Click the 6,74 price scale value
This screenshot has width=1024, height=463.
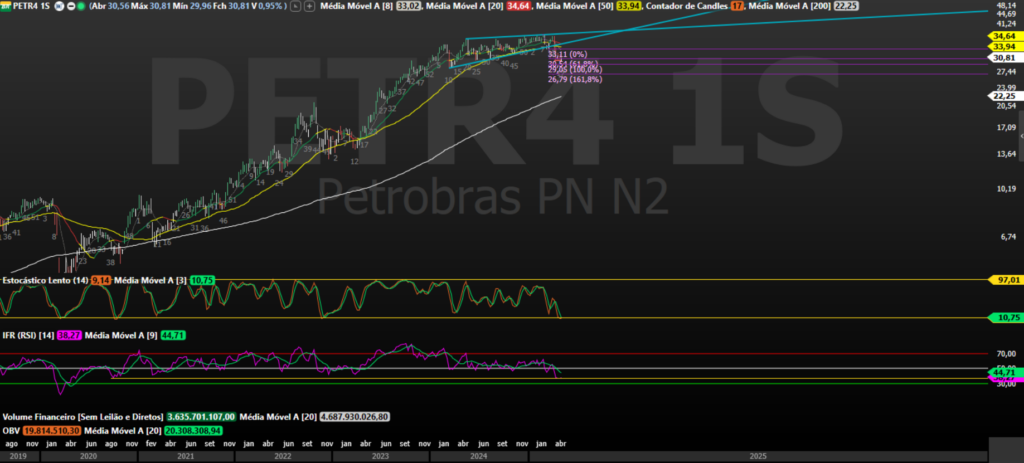click(x=1010, y=236)
